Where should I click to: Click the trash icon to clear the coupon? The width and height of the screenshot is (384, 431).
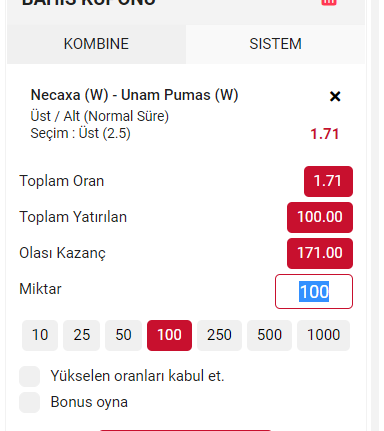(329, 2)
